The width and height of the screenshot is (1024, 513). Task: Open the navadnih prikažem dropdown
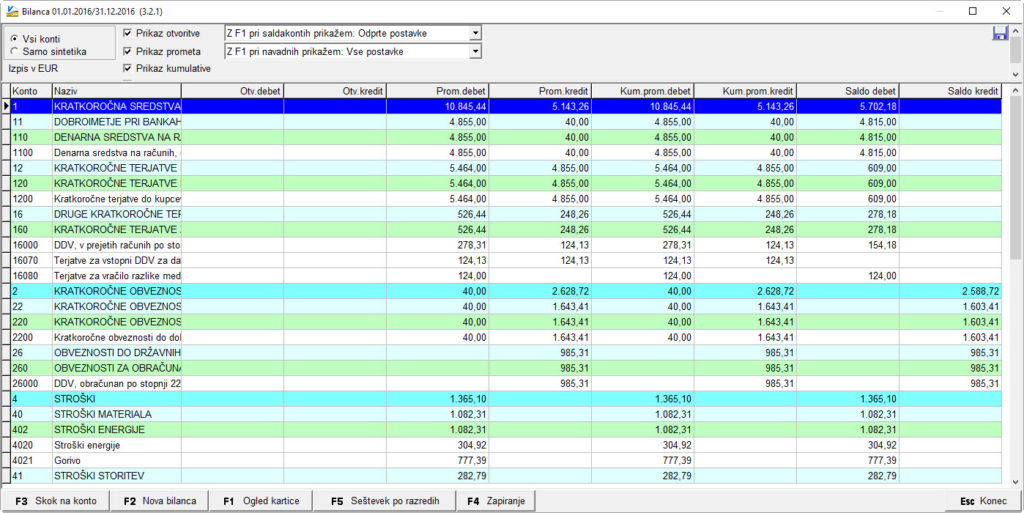pos(475,50)
